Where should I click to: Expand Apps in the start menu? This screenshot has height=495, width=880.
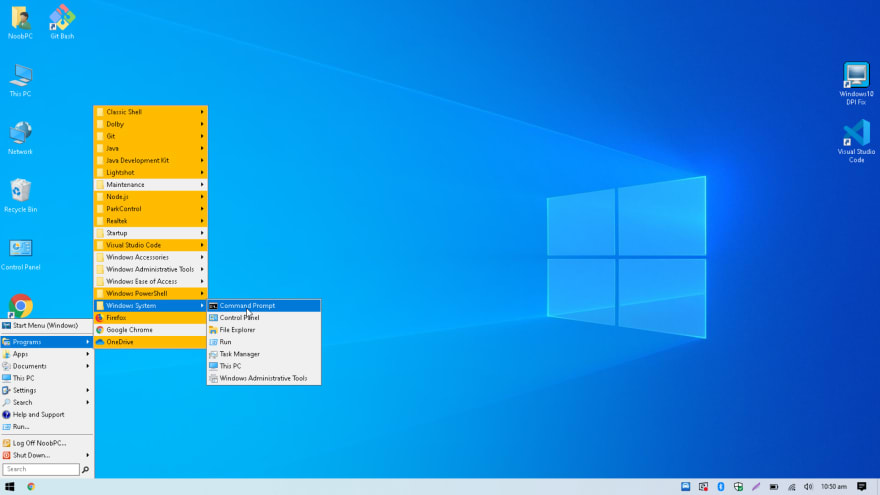coord(47,354)
